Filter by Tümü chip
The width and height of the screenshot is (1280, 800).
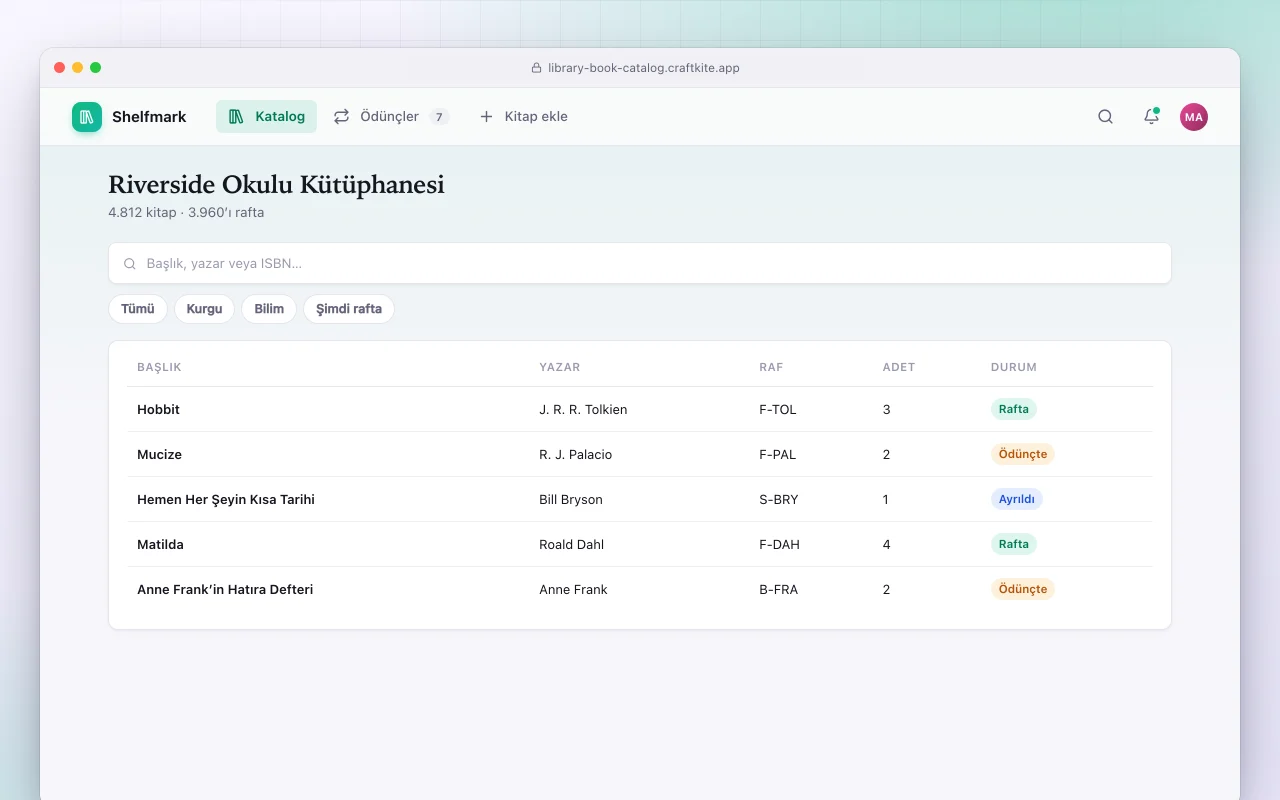[138, 309]
